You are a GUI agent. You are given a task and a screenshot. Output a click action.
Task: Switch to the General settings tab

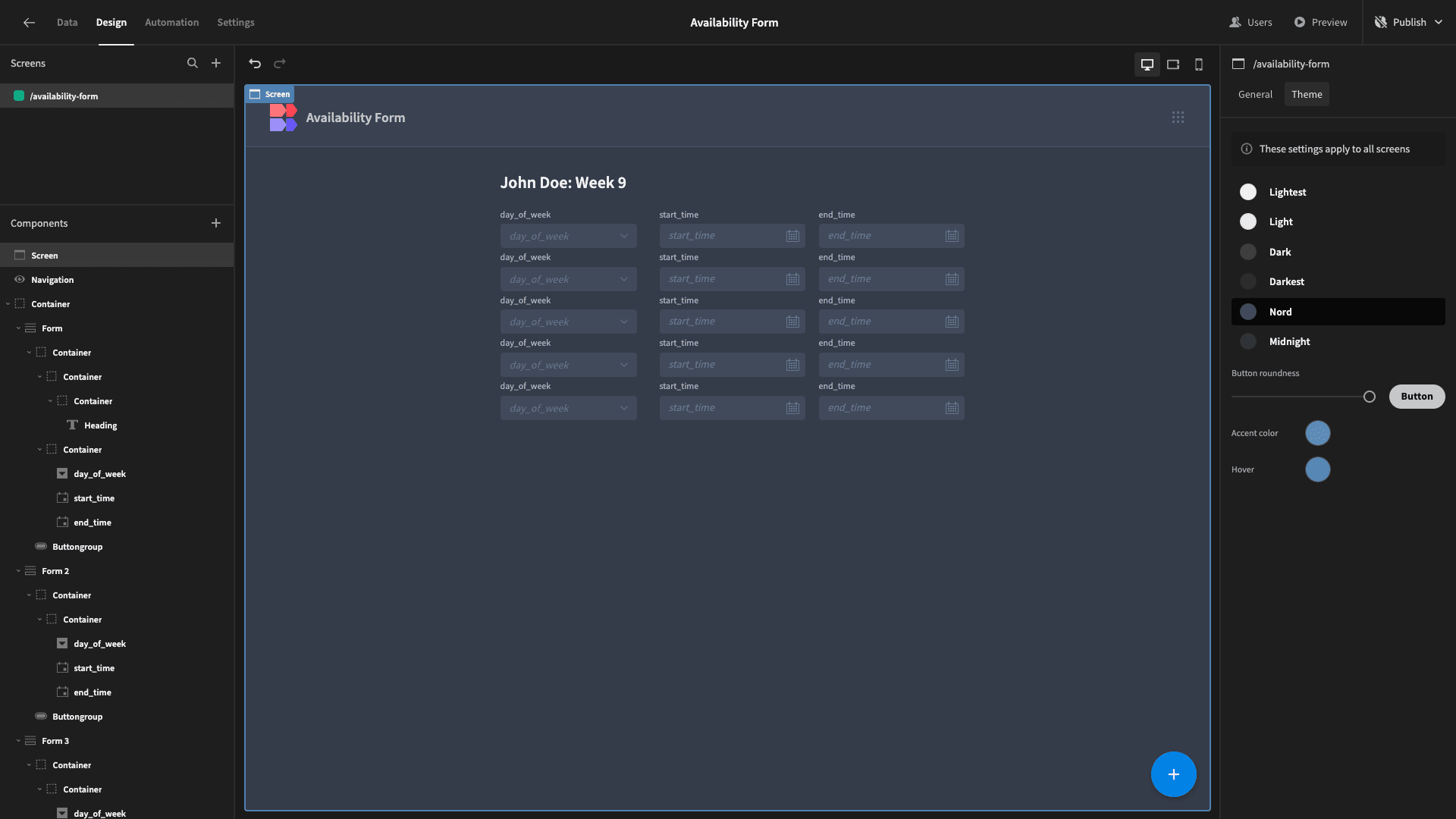(x=1255, y=94)
